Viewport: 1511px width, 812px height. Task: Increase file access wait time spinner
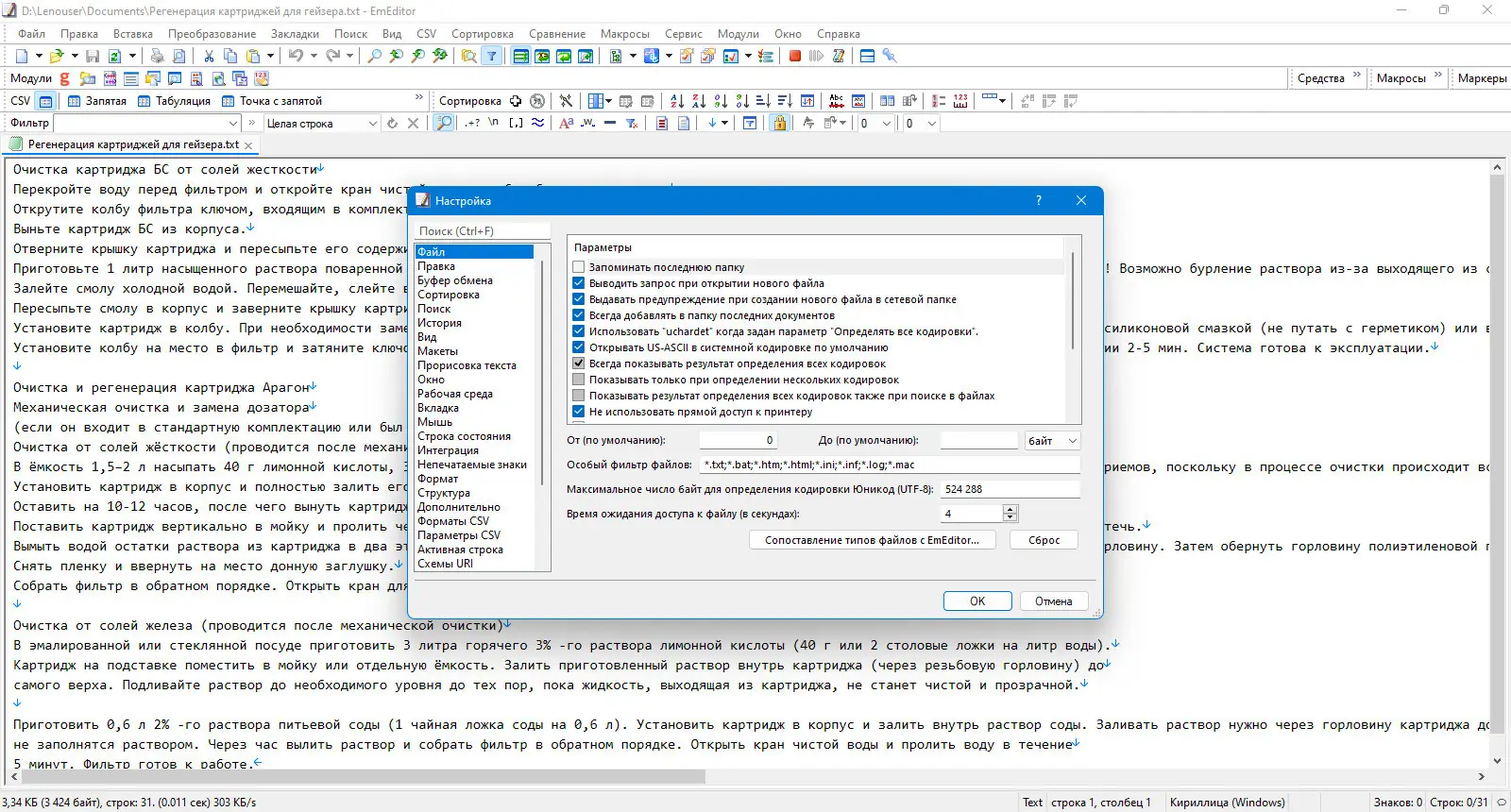click(1010, 509)
